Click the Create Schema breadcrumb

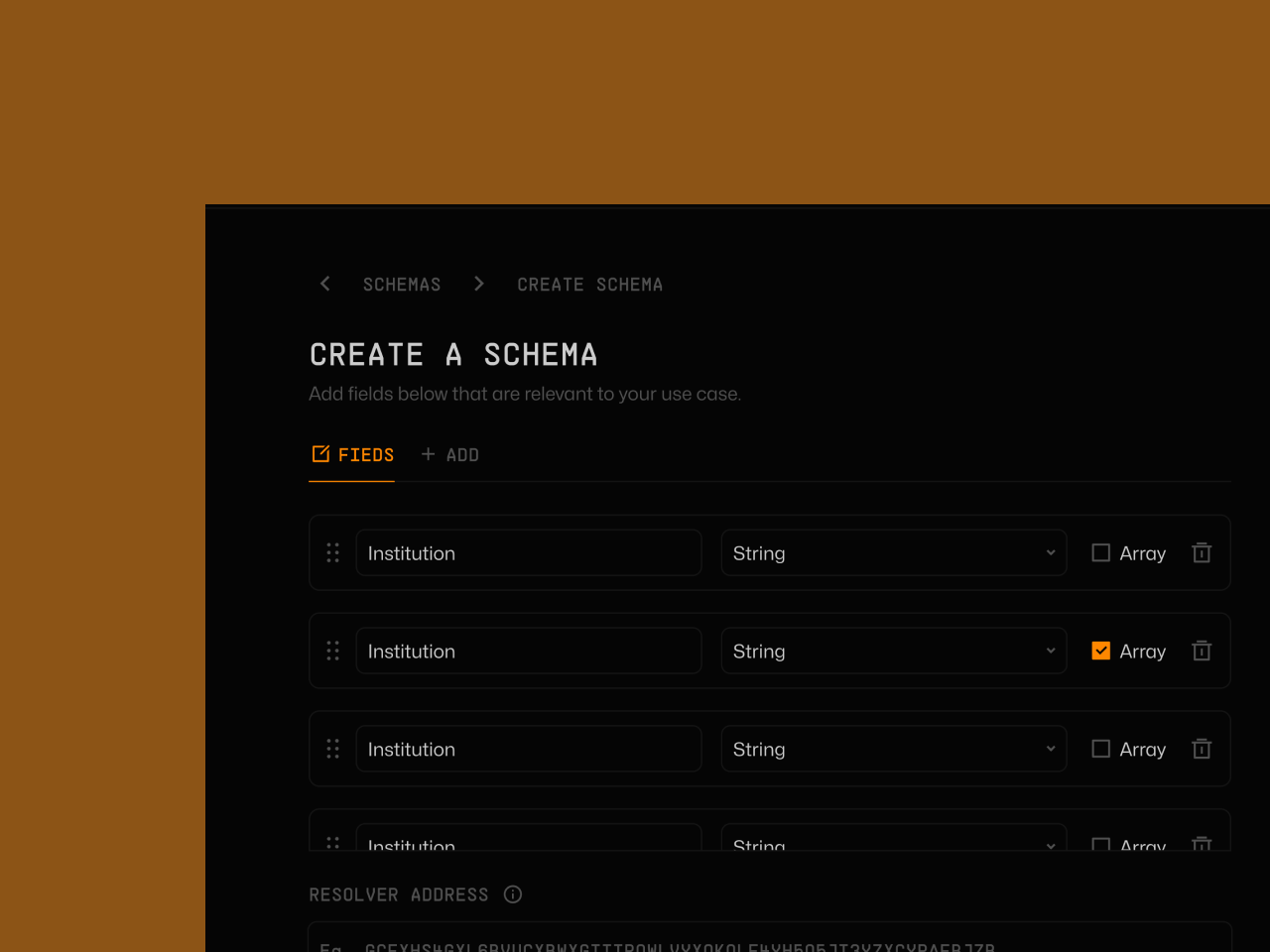coord(589,285)
